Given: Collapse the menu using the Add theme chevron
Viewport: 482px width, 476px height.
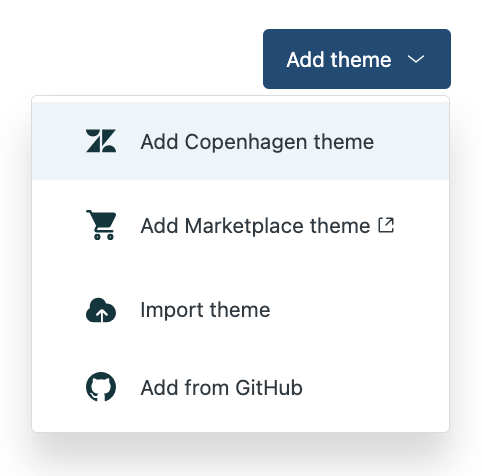Looking at the screenshot, I should [x=416, y=59].
